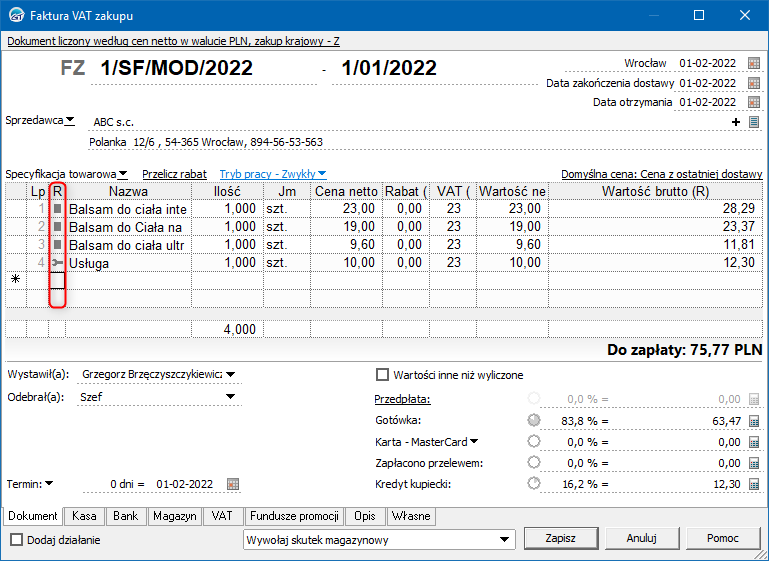Image resolution: width=769 pixels, height=561 pixels.
Task: Click empty R cell in new row
Action: [x=57, y=280]
